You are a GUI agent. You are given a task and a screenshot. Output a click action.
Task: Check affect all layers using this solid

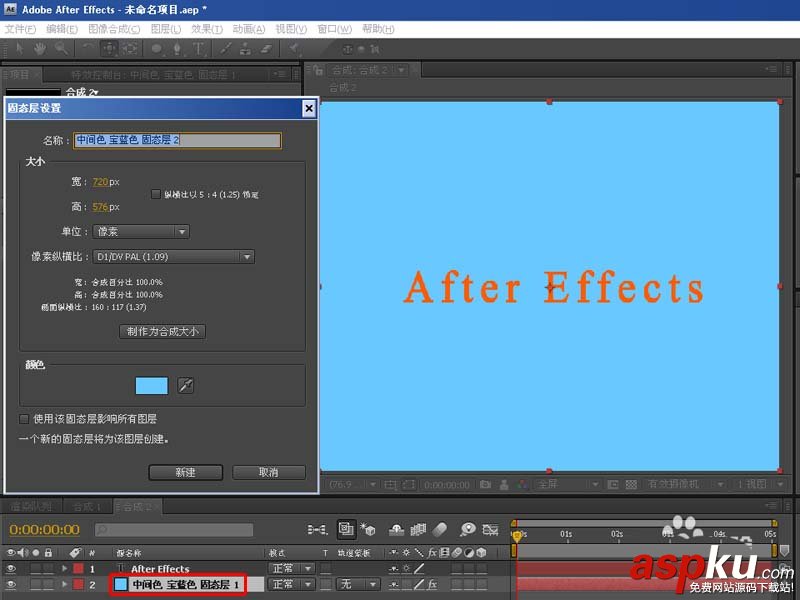coord(23,419)
